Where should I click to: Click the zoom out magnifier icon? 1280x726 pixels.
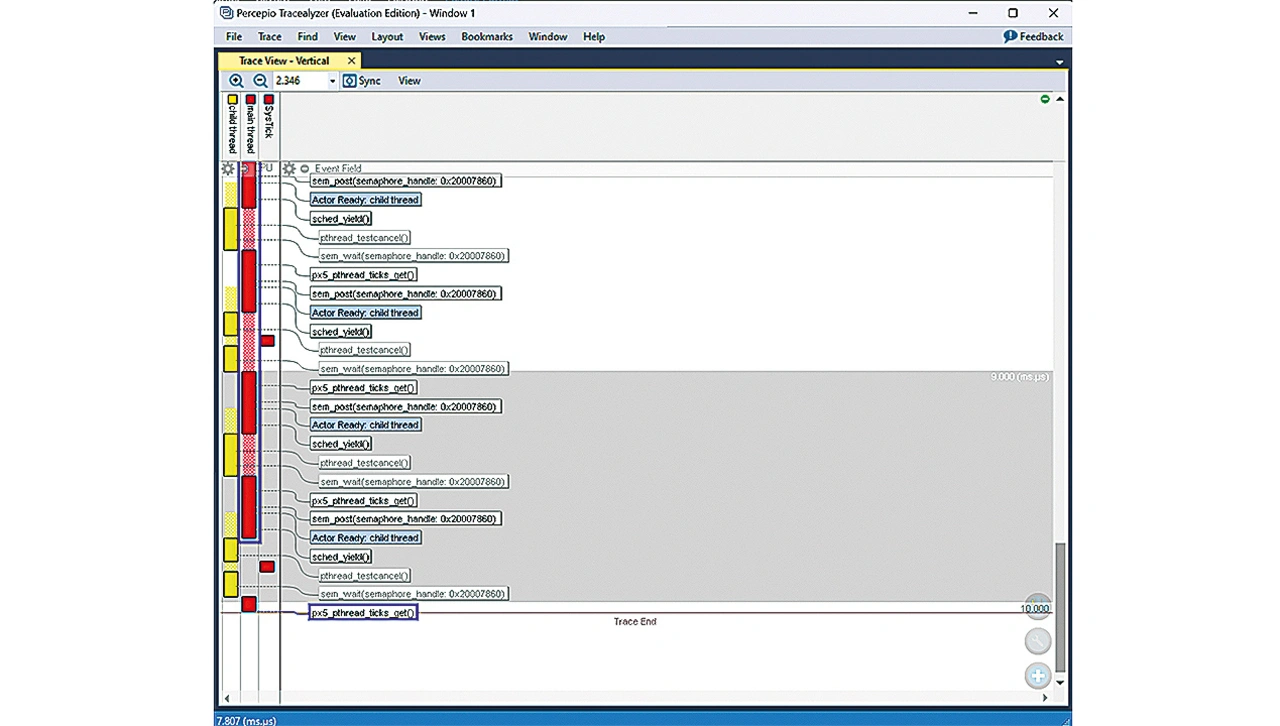pyautogui.click(x=260, y=81)
